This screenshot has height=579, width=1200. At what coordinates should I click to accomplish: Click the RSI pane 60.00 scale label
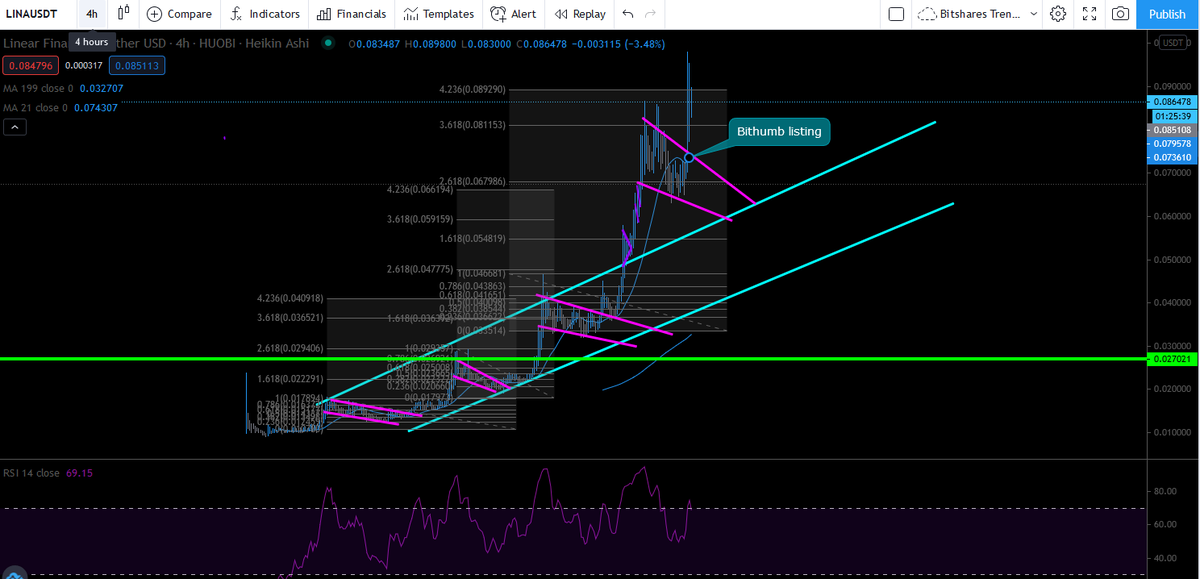pos(1164,524)
